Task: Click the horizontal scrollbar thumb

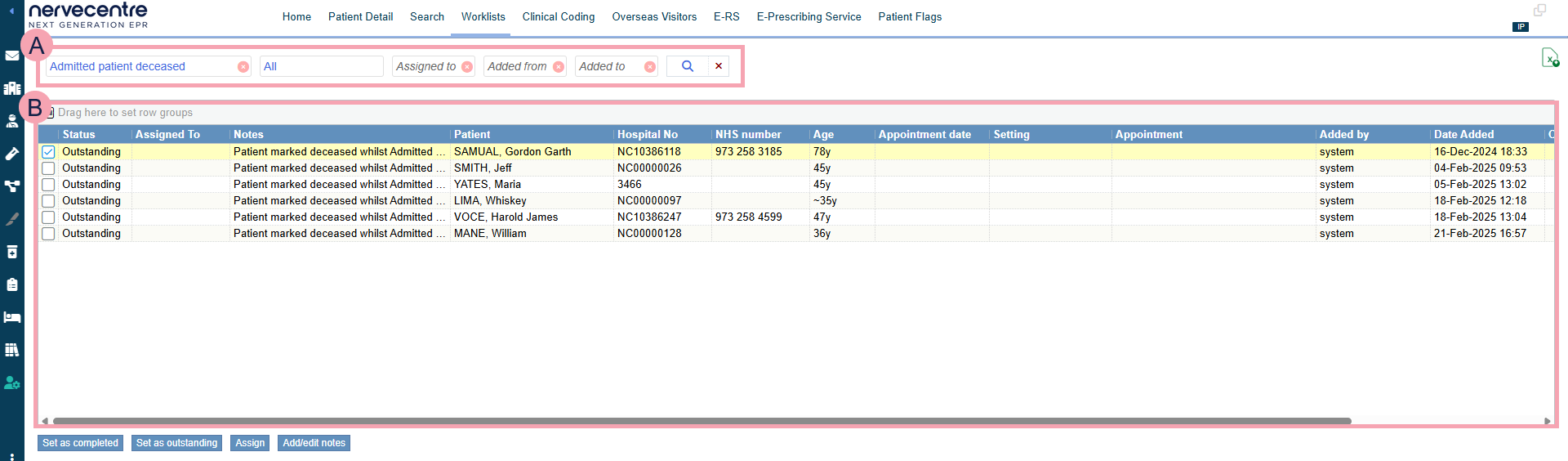Action: click(x=702, y=422)
